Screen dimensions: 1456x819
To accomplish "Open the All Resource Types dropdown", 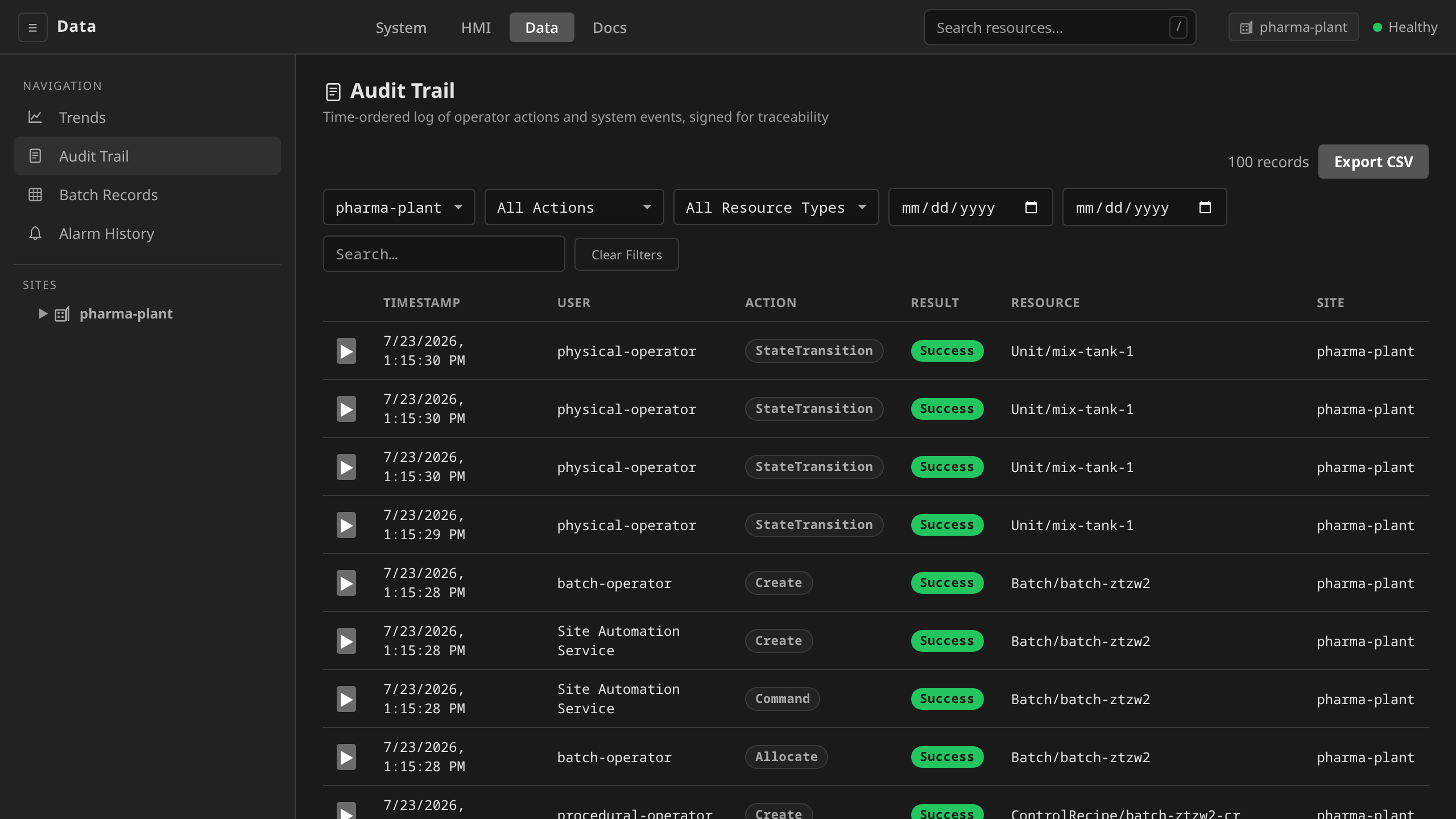I will 776,208.
